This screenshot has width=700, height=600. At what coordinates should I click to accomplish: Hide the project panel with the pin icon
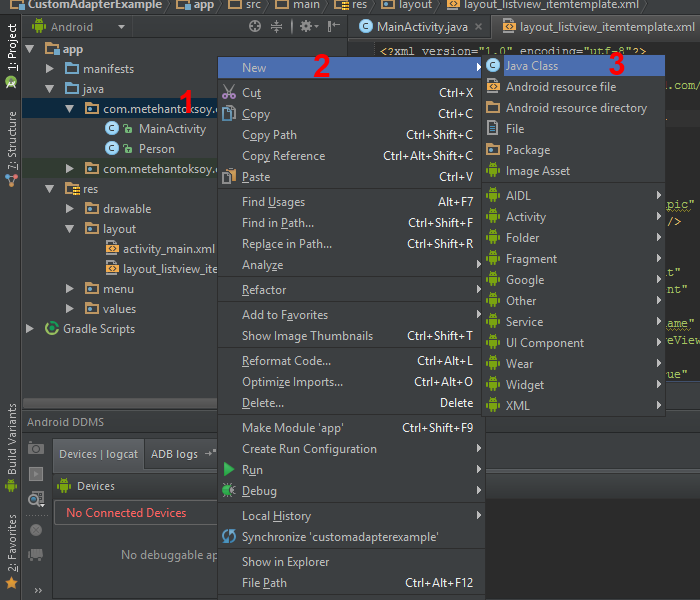click(x=333, y=27)
